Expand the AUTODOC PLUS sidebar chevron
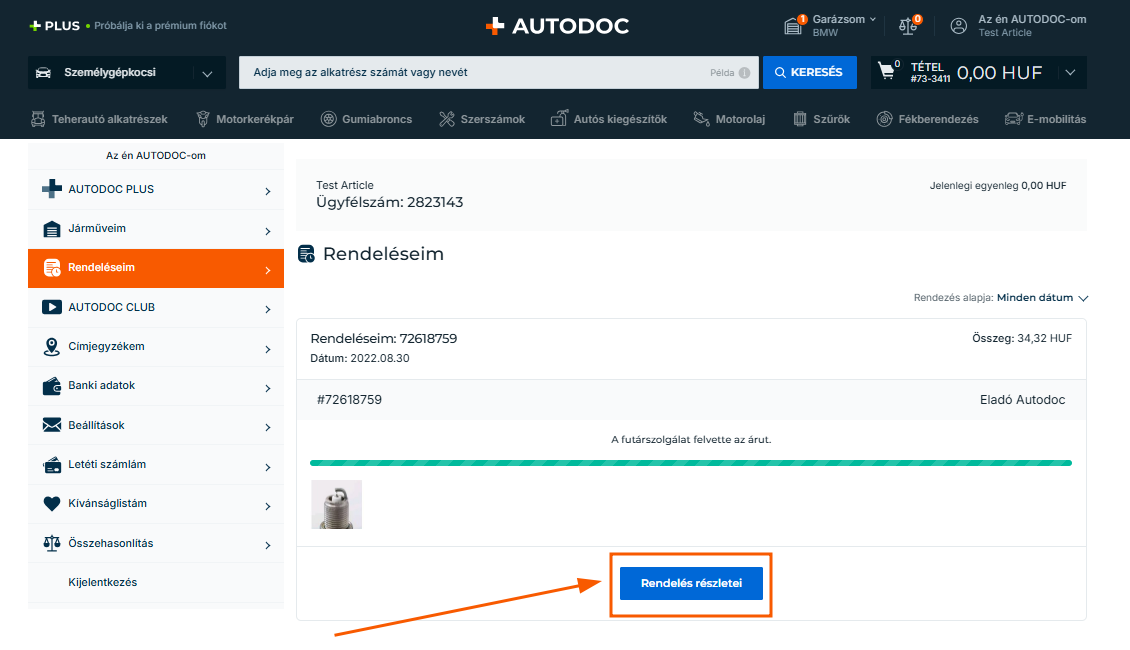This screenshot has height=650, width=1130. tap(267, 191)
